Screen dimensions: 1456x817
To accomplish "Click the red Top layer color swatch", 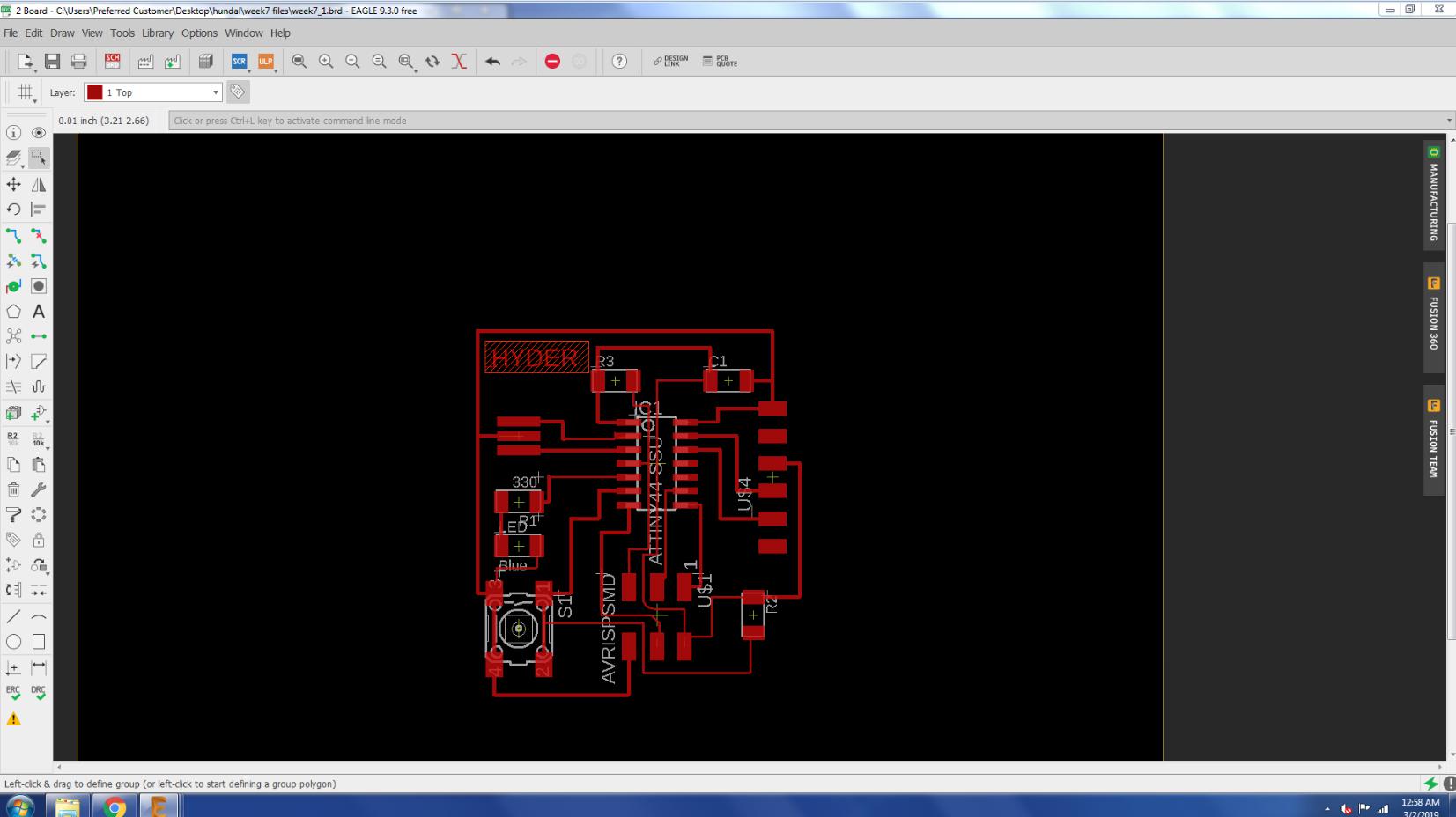I will pos(94,92).
